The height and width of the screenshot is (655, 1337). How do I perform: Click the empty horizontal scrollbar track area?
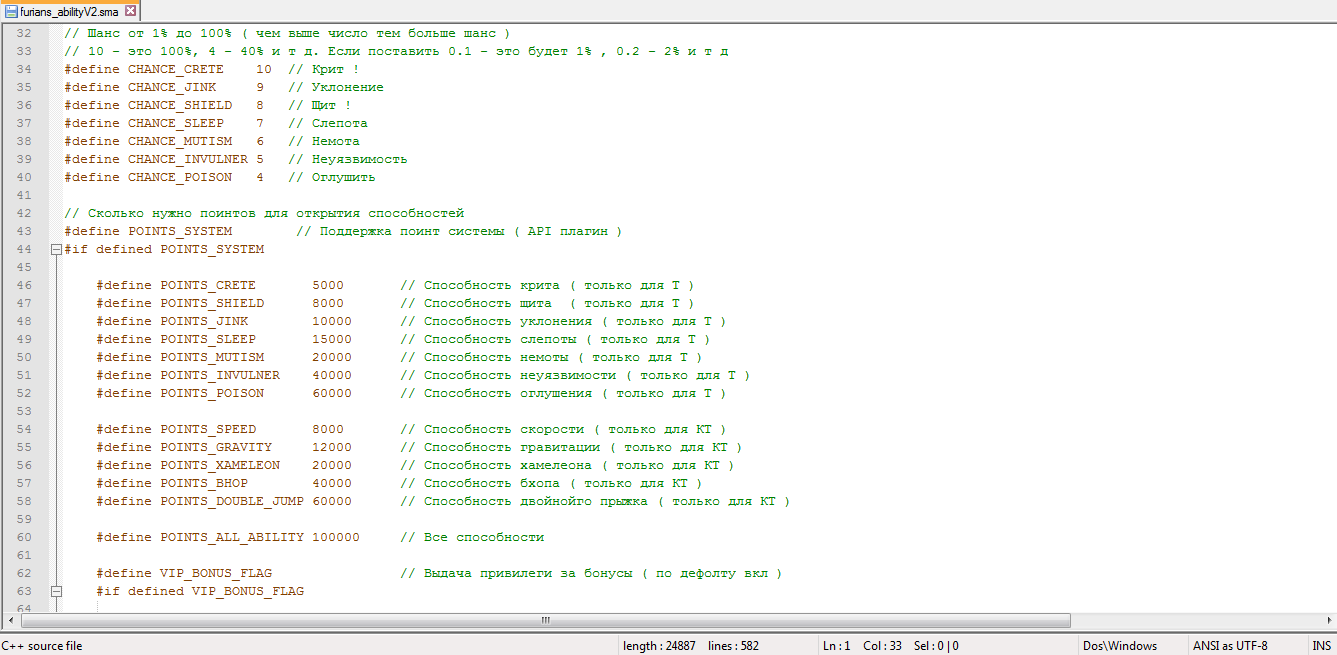pyautogui.click(x=1195, y=620)
